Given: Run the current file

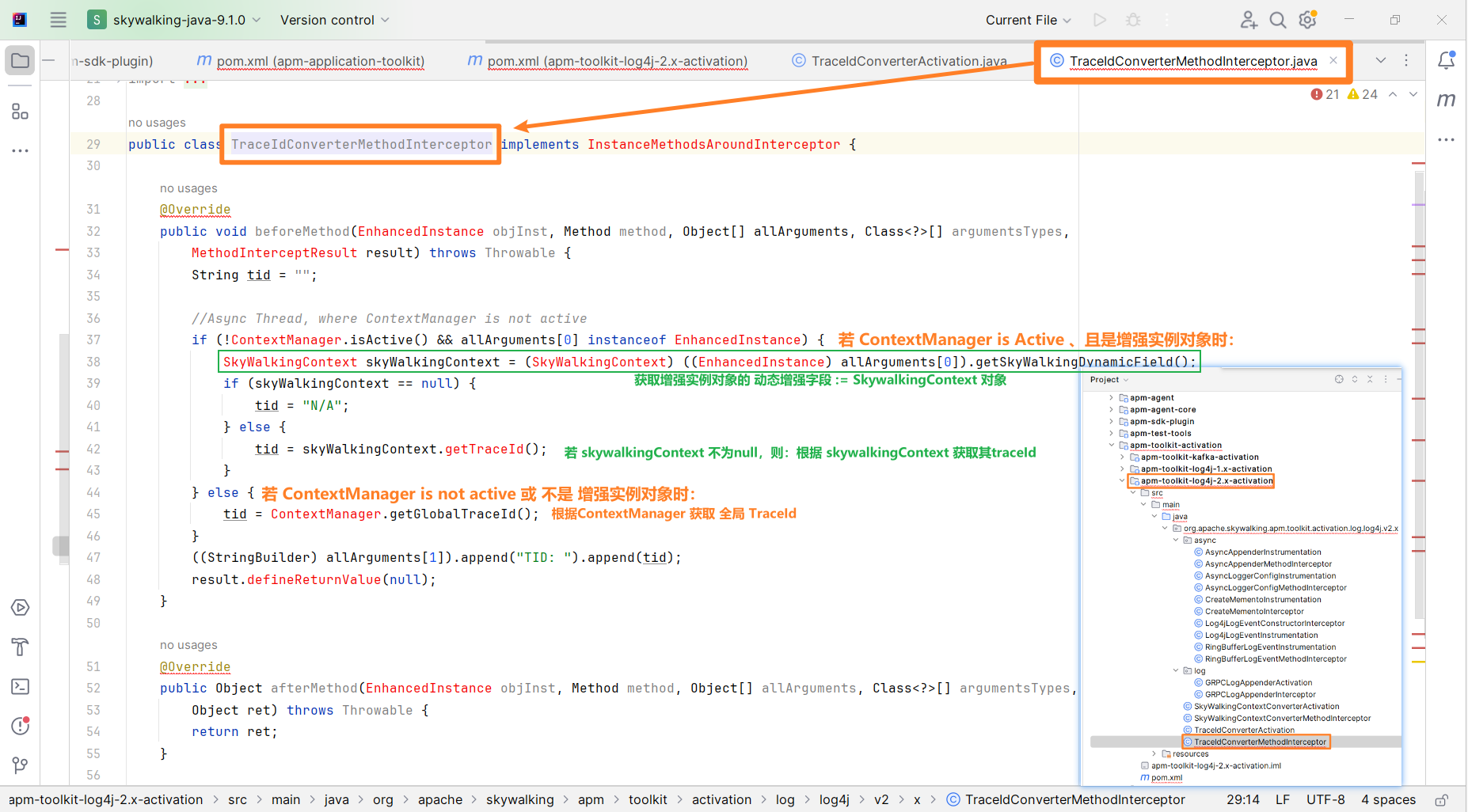Looking at the screenshot, I should pyautogui.click(x=1100, y=20).
